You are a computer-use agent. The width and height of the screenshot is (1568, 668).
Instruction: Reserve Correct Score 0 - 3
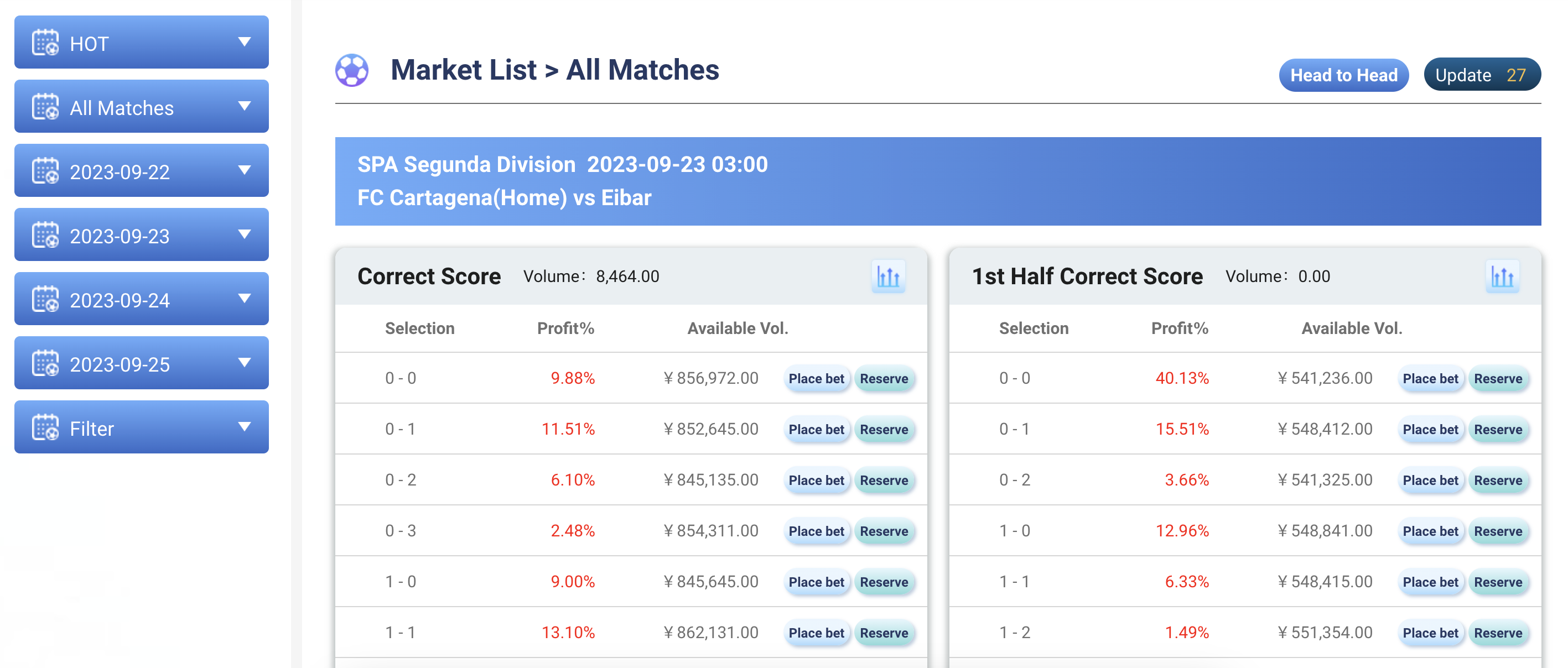(884, 531)
